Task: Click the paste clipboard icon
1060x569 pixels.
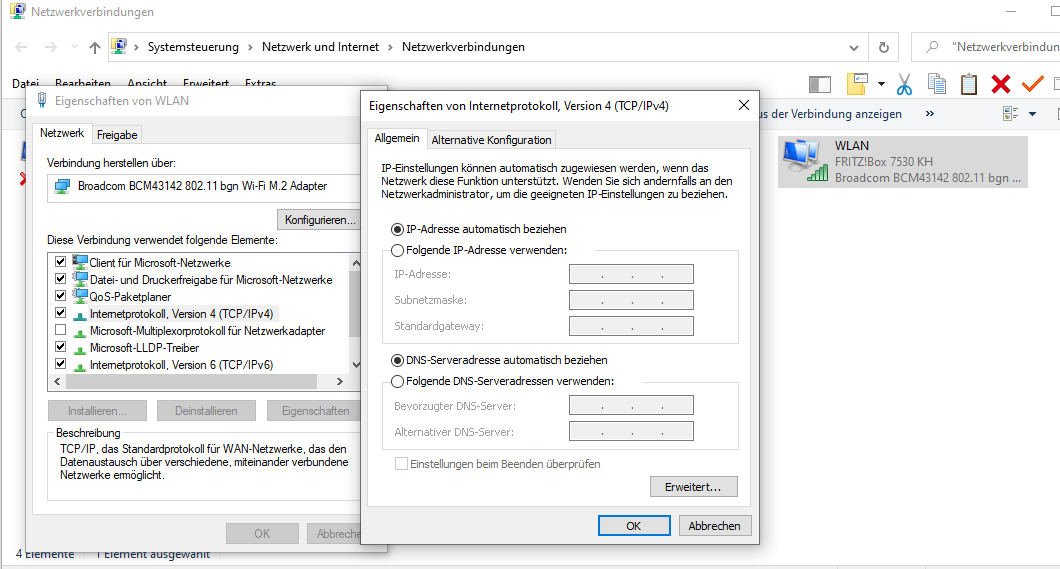Action: click(969, 84)
